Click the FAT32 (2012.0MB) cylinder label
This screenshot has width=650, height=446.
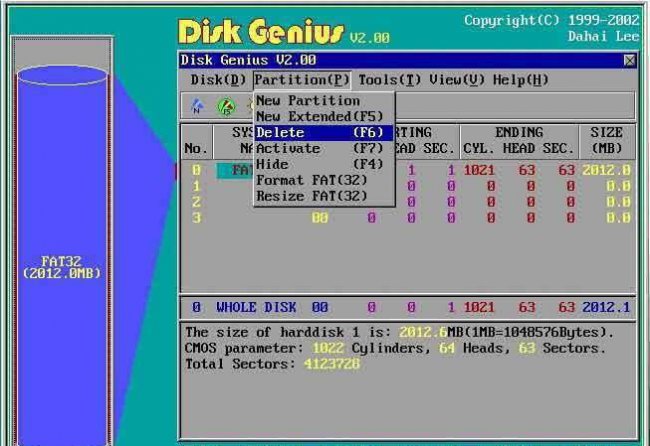[62, 267]
